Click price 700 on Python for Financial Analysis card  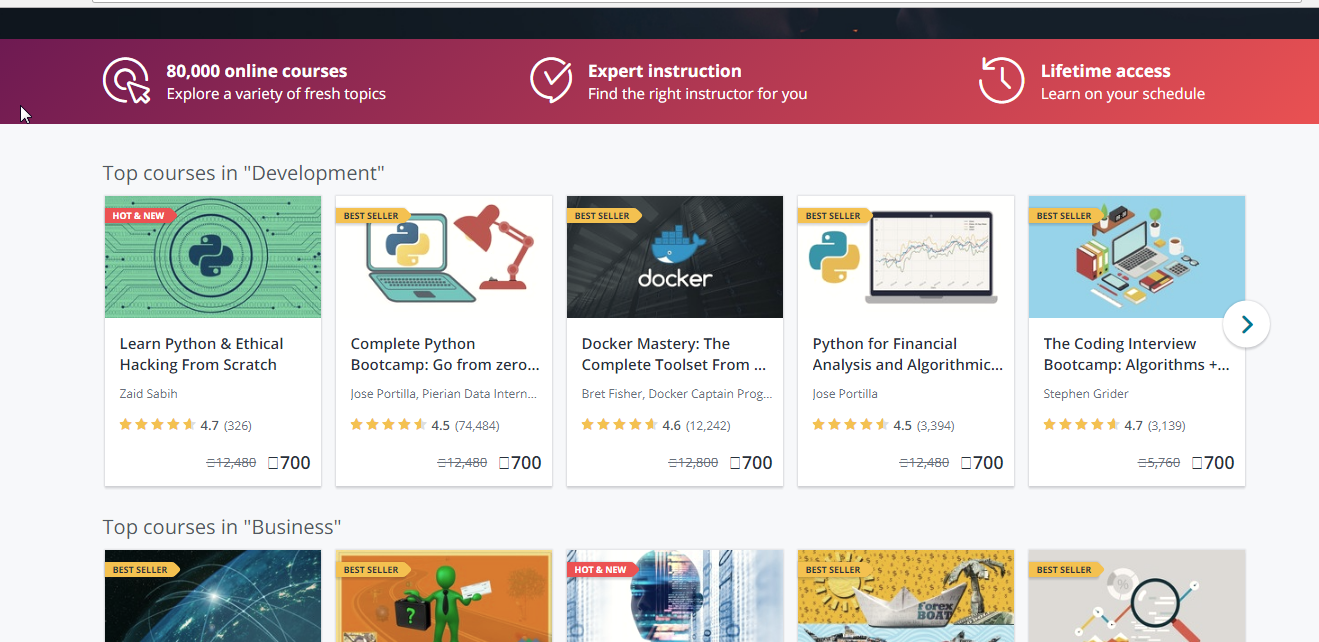click(982, 463)
